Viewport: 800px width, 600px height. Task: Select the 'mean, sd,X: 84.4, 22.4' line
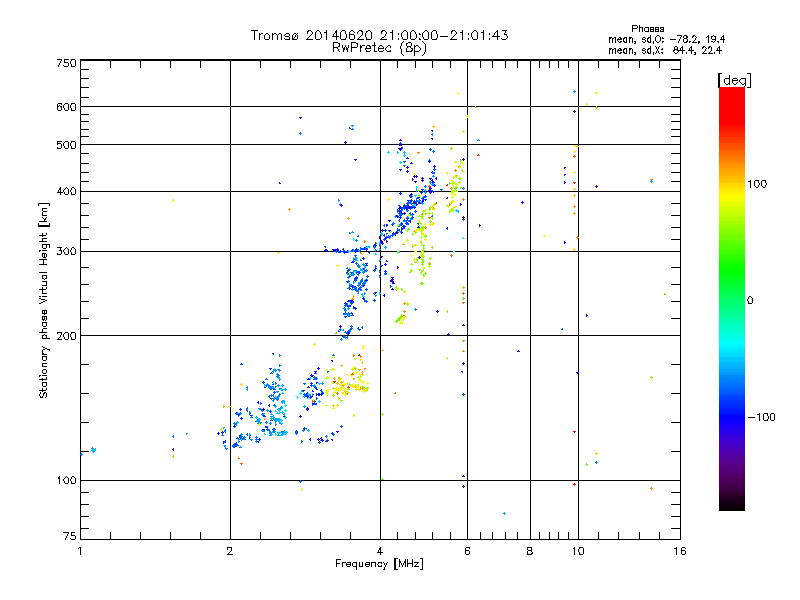click(x=665, y=50)
